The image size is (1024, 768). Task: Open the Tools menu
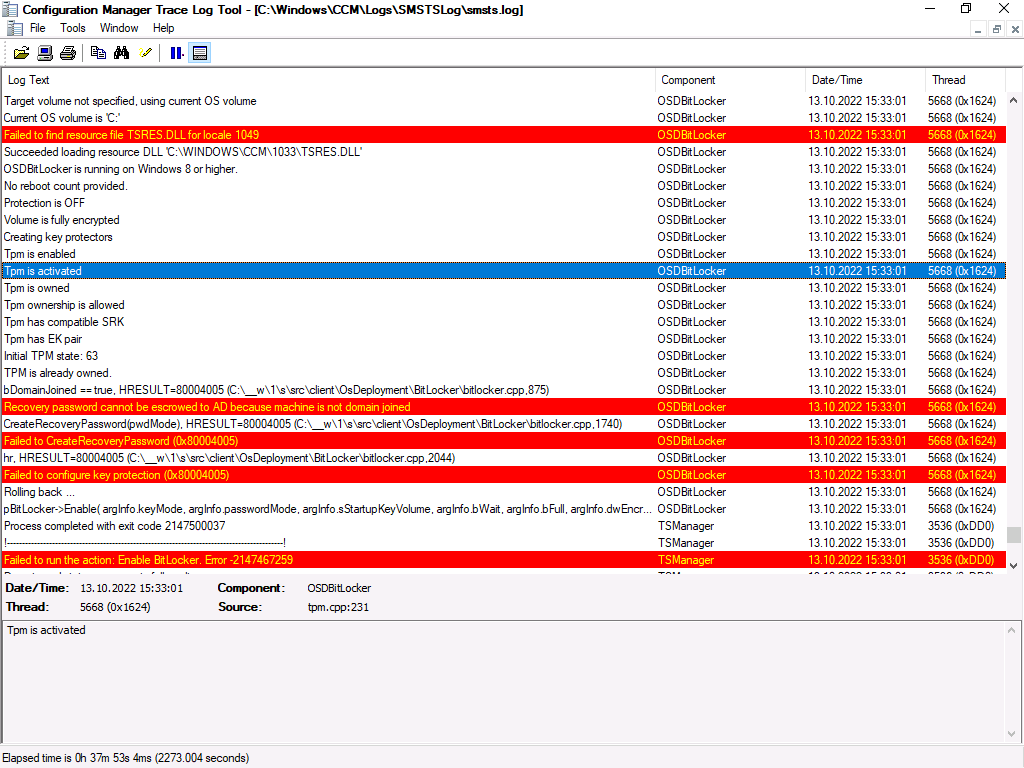[x=73, y=28]
